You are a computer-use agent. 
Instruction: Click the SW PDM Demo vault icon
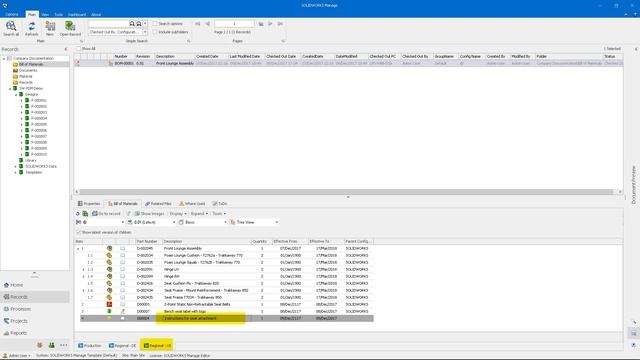pos(15,88)
